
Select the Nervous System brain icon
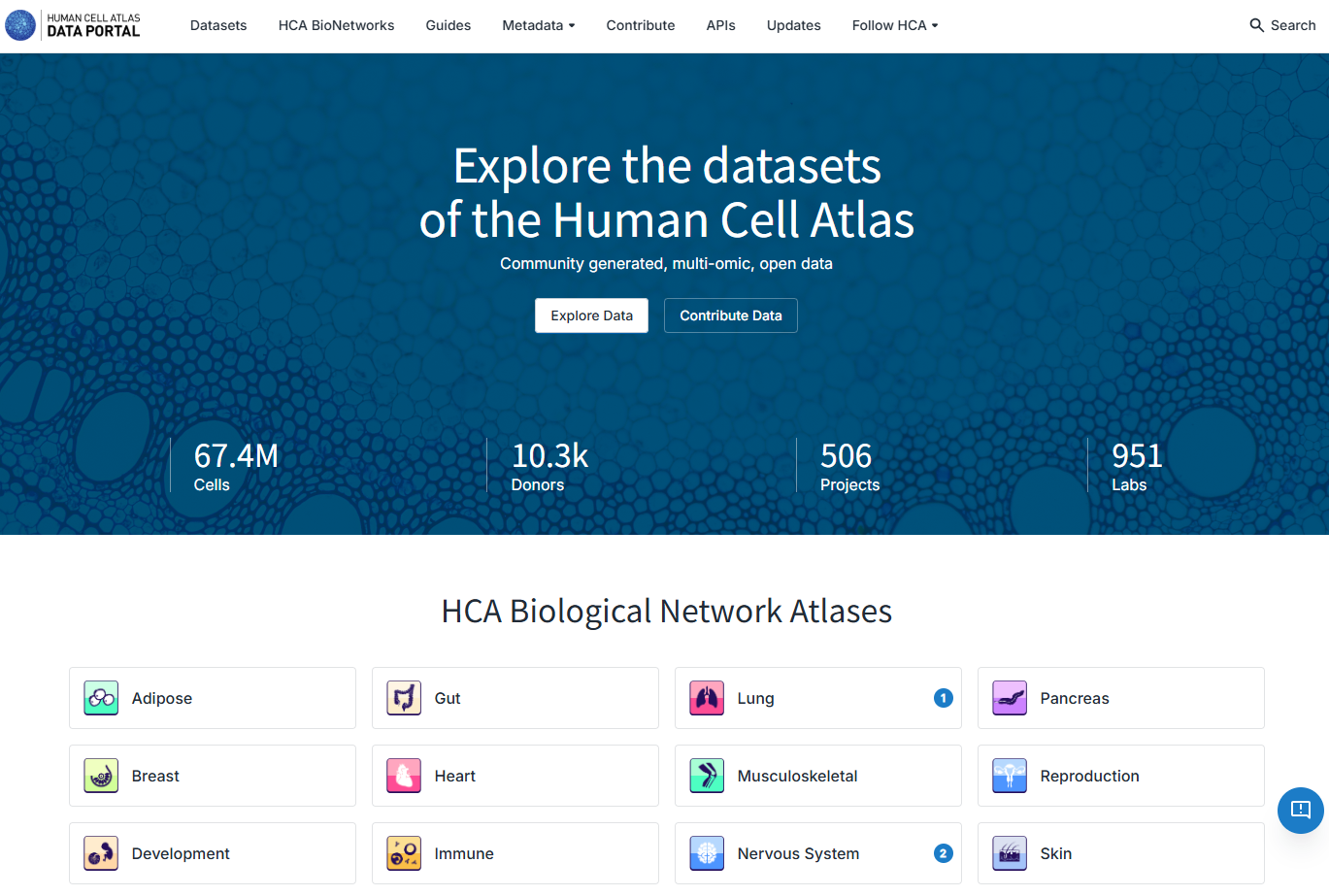click(x=707, y=853)
